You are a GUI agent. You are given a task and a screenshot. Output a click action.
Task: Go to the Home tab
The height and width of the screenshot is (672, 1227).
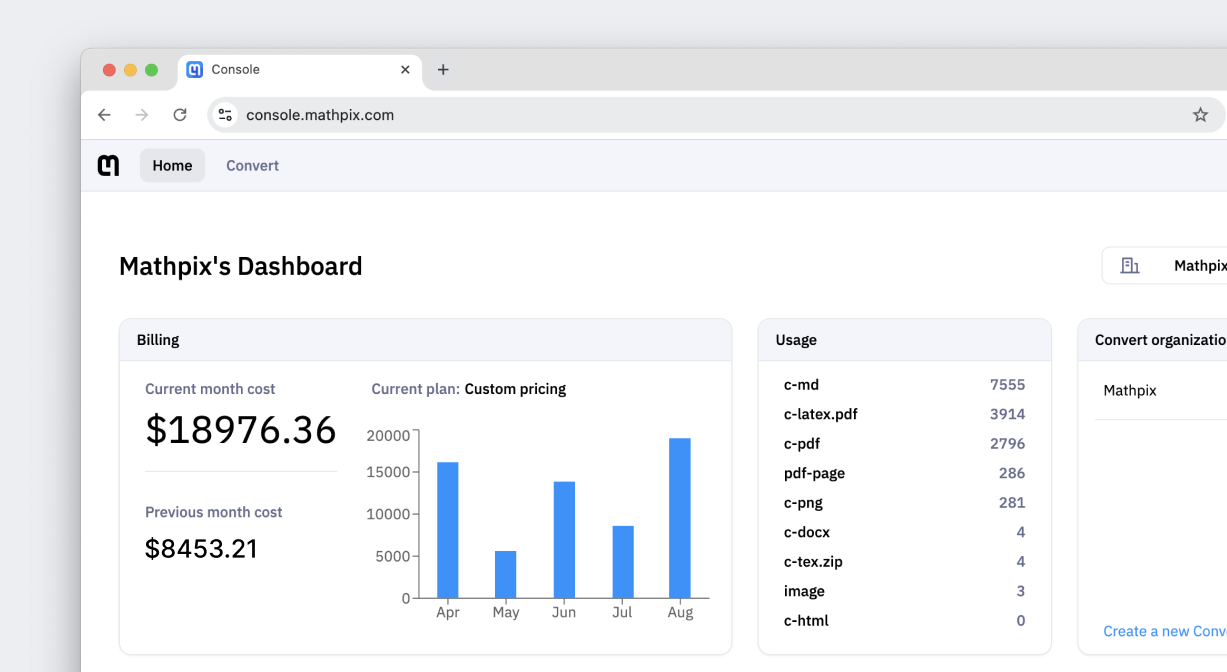pyautogui.click(x=172, y=166)
